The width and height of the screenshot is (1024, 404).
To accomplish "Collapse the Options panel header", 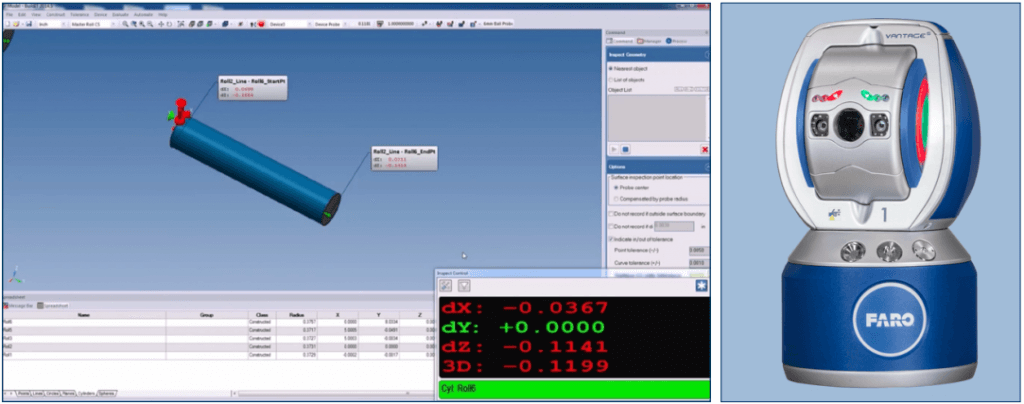I will (658, 167).
